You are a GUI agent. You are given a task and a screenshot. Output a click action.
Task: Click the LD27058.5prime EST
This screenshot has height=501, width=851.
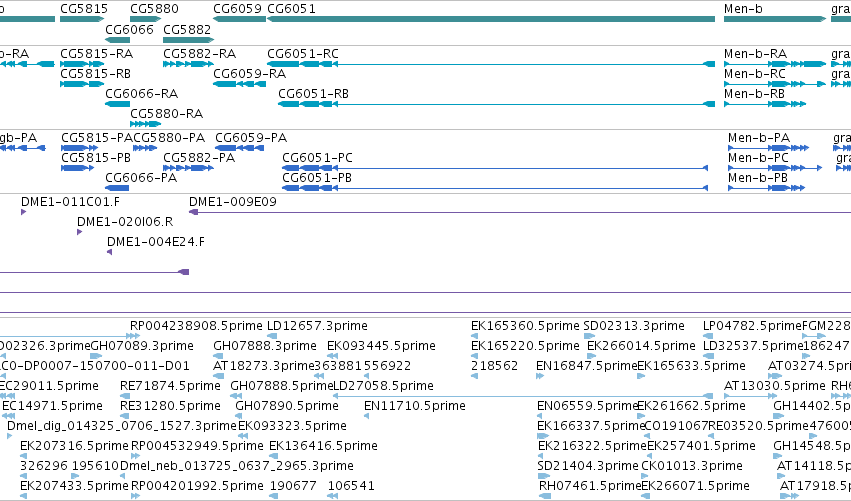pos(522,397)
